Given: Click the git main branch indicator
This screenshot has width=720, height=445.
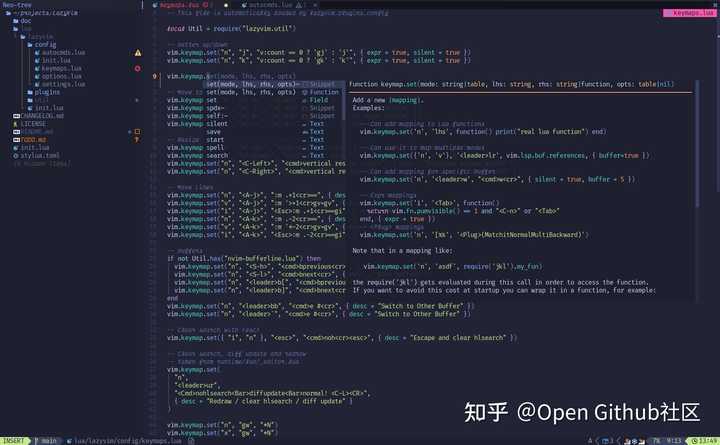Looking at the screenshot, I should click(48, 439).
